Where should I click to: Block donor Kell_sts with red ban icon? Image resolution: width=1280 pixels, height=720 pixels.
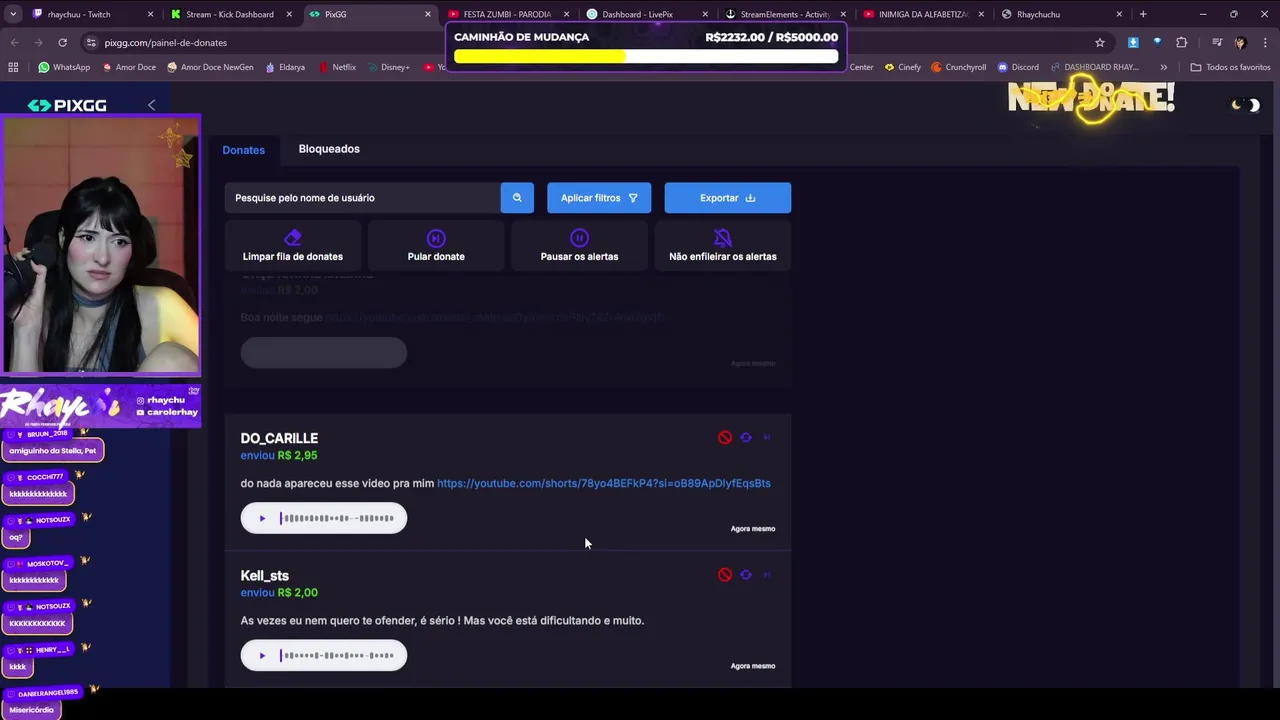725,575
